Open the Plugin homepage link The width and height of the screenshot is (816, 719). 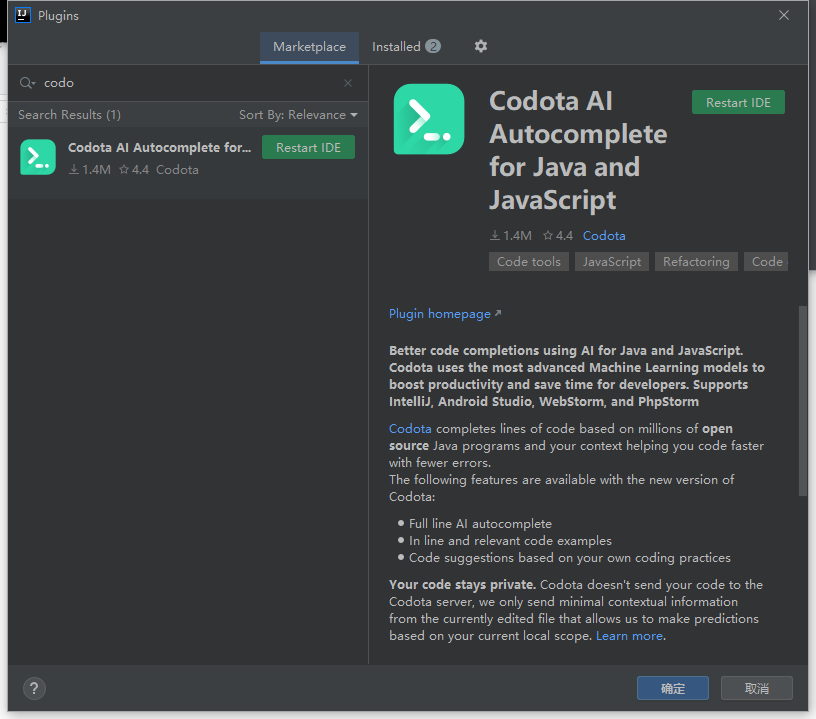coord(439,313)
